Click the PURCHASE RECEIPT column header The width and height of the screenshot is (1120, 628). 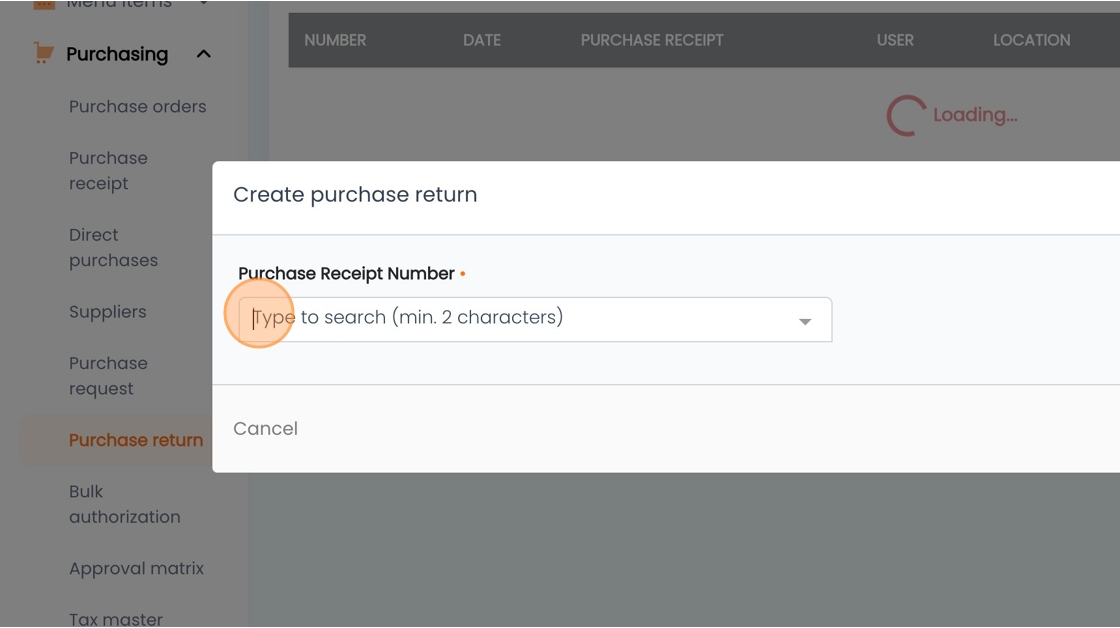(652, 40)
